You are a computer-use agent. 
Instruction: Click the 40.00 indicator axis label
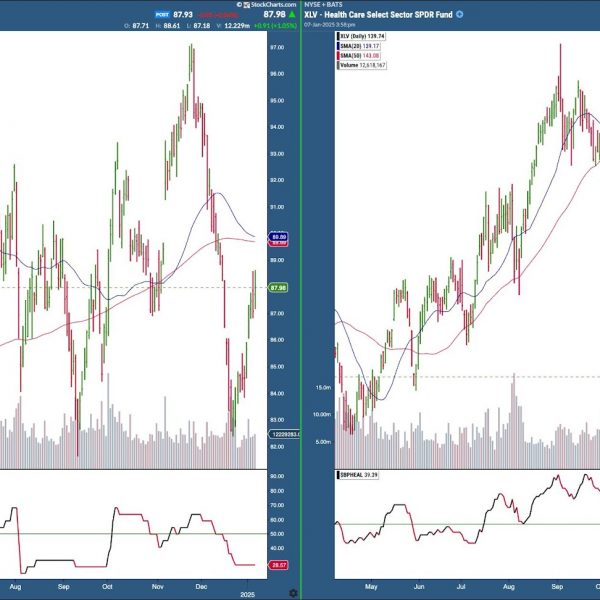point(277,548)
